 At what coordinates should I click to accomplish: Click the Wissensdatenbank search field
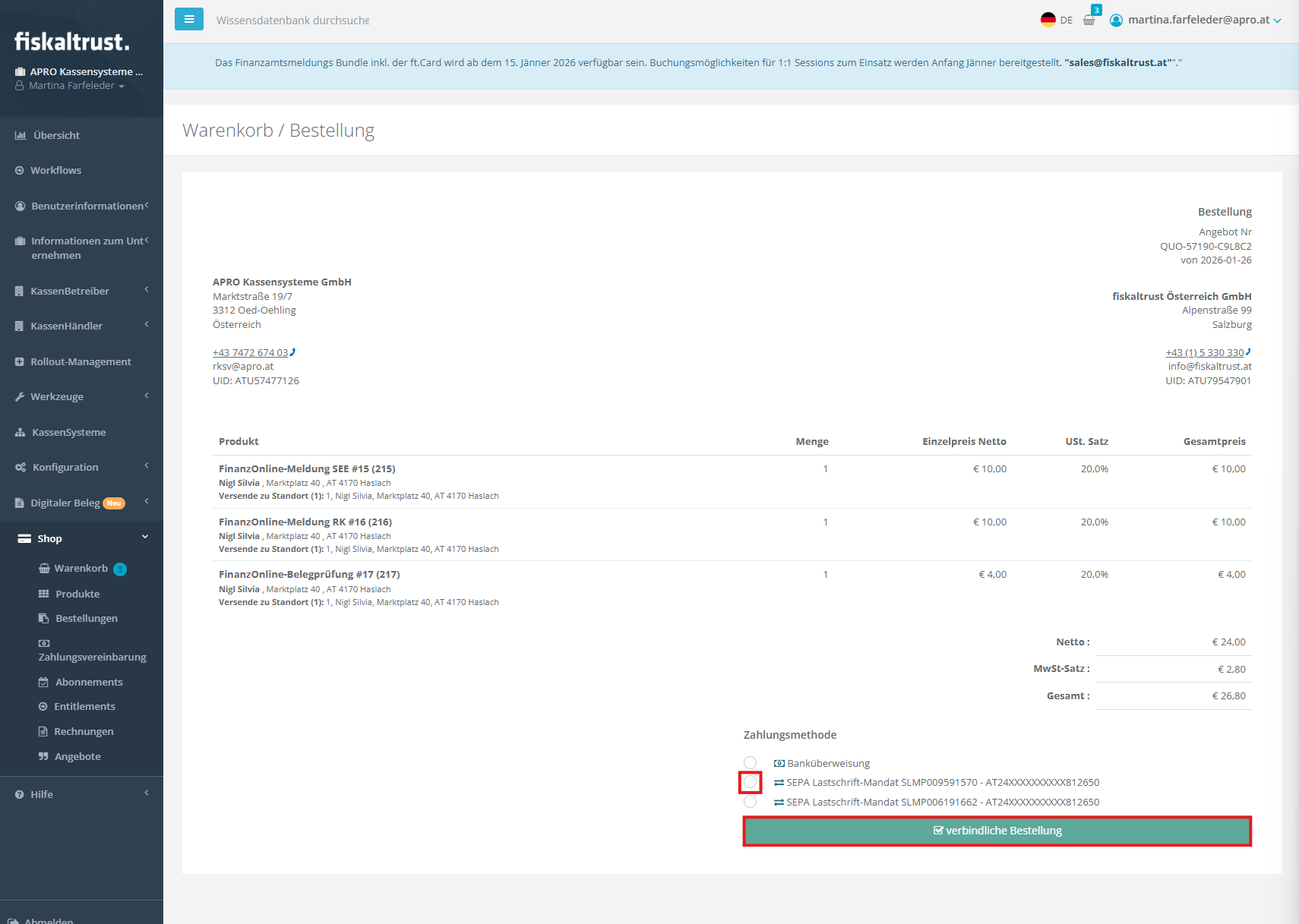coord(292,20)
